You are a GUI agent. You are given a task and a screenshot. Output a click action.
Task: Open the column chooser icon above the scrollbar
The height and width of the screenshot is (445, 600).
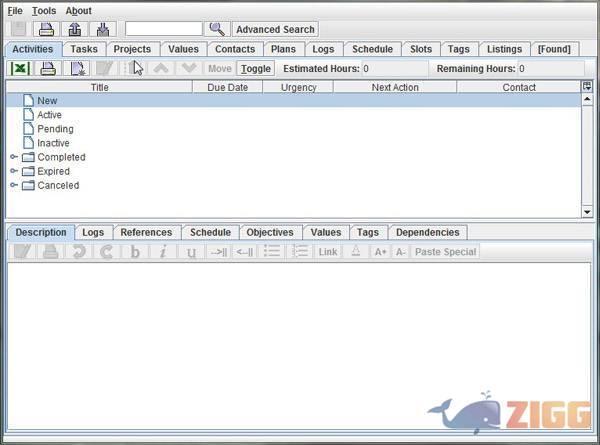pos(586,87)
